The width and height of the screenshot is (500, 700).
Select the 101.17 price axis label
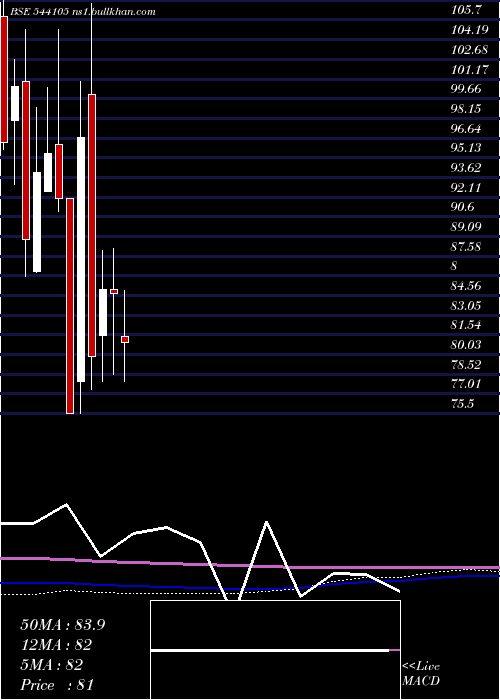[469, 69]
